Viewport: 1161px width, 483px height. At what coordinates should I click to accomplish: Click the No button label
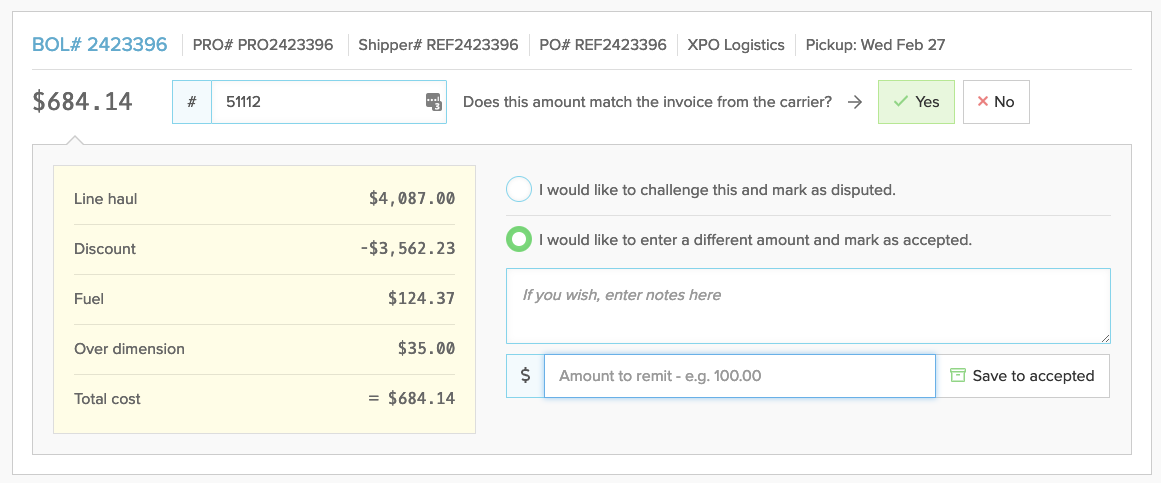point(1004,102)
